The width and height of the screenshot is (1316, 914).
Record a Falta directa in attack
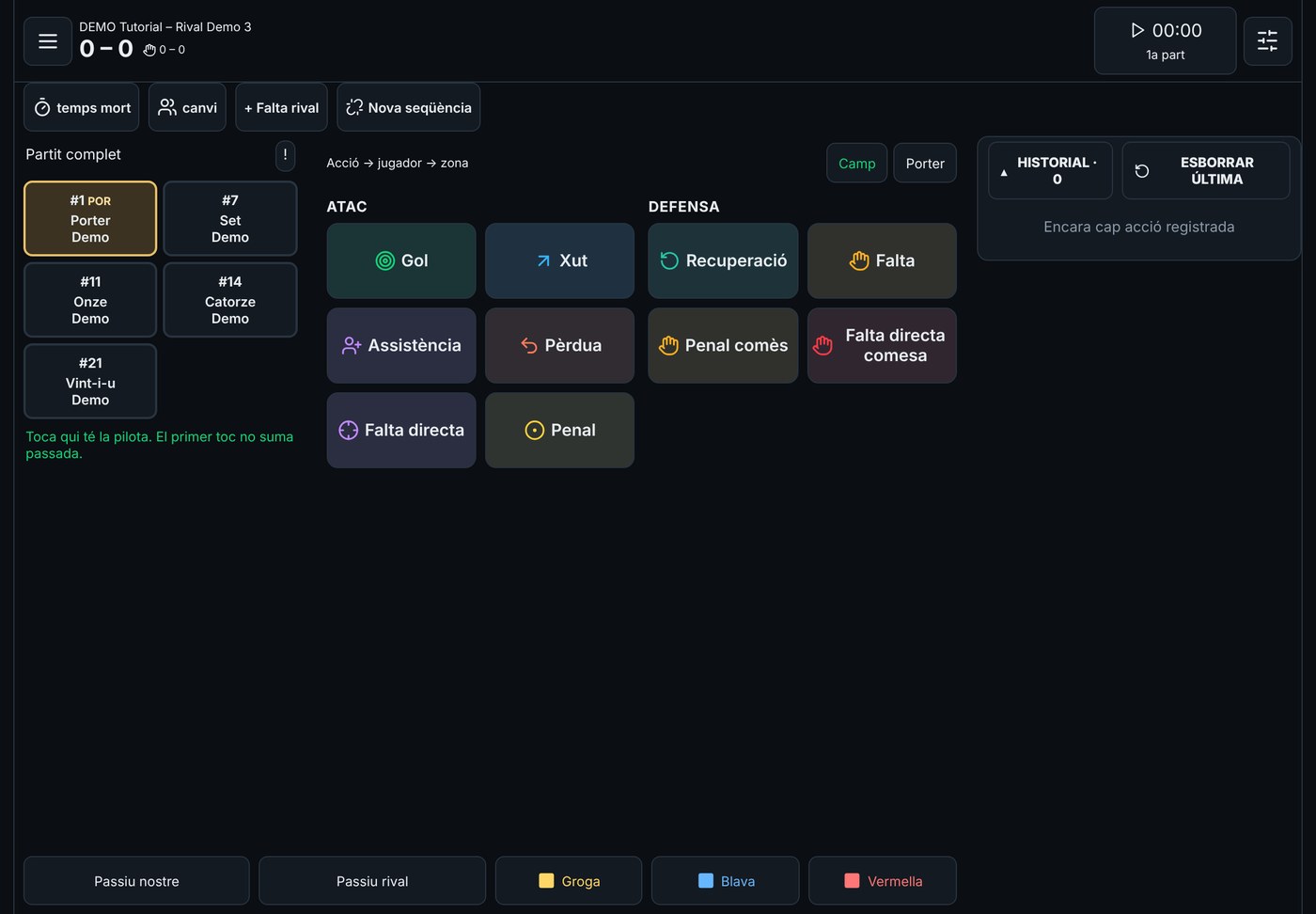pos(401,430)
